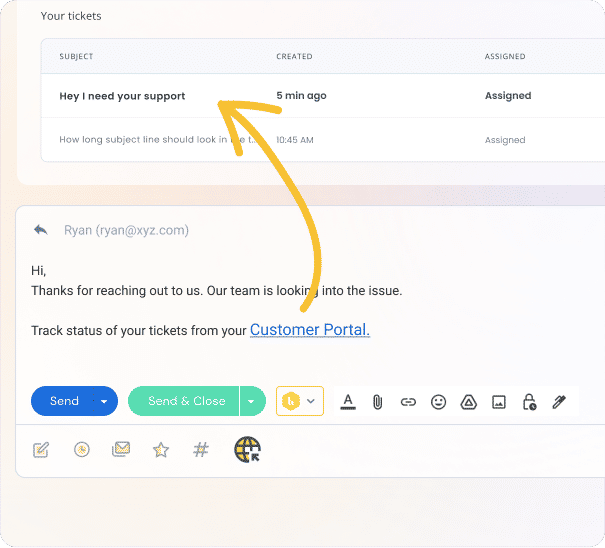
Task: Click Assigned status of 10:45 AM ticket
Action: tap(505, 140)
